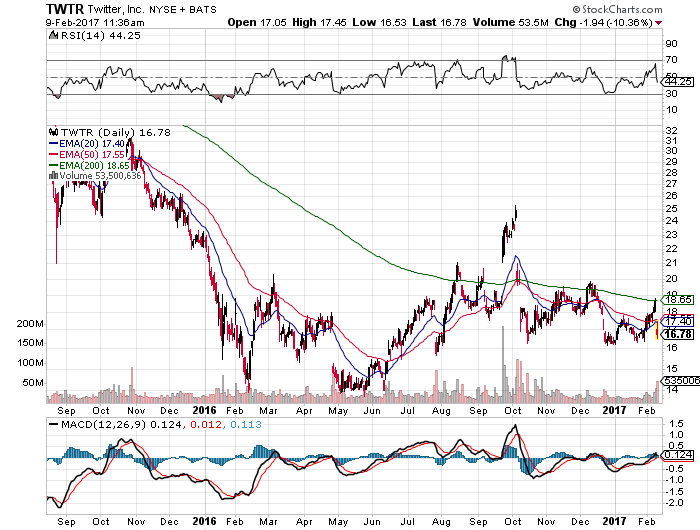Viewport: 700px width, 530px height.
Task: Click the MACD(12,26,9) 0.124 label
Action: pyautogui.click(x=121, y=425)
